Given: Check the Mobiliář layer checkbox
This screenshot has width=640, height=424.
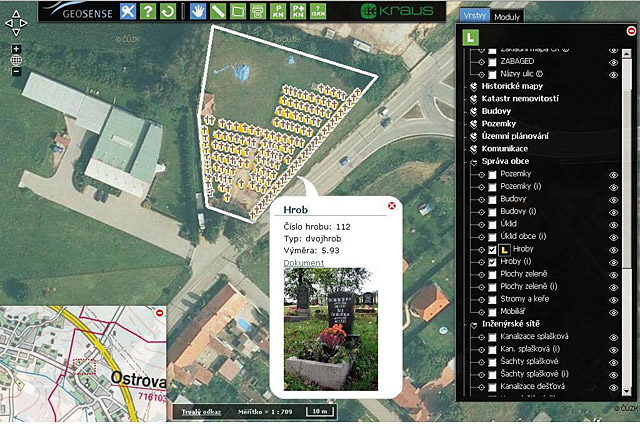Looking at the screenshot, I should [x=492, y=312].
